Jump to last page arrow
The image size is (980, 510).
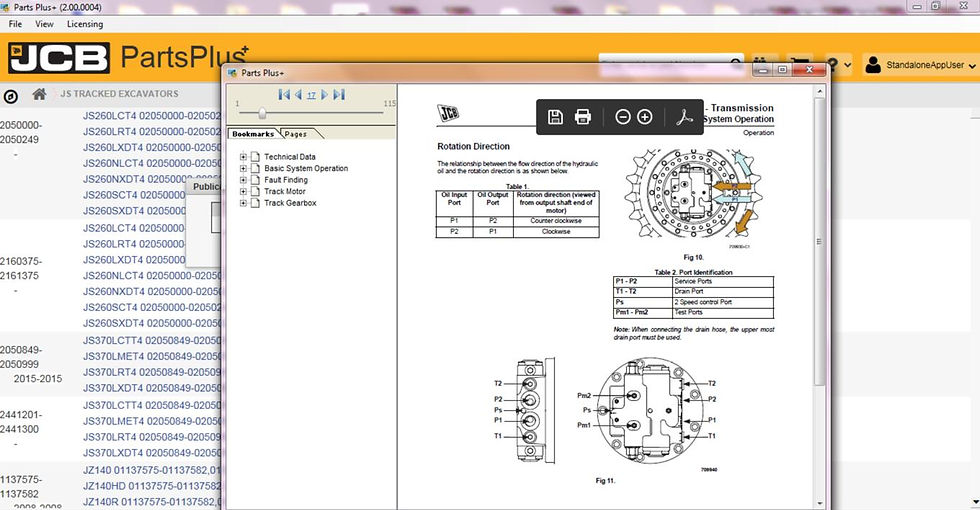(339, 94)
